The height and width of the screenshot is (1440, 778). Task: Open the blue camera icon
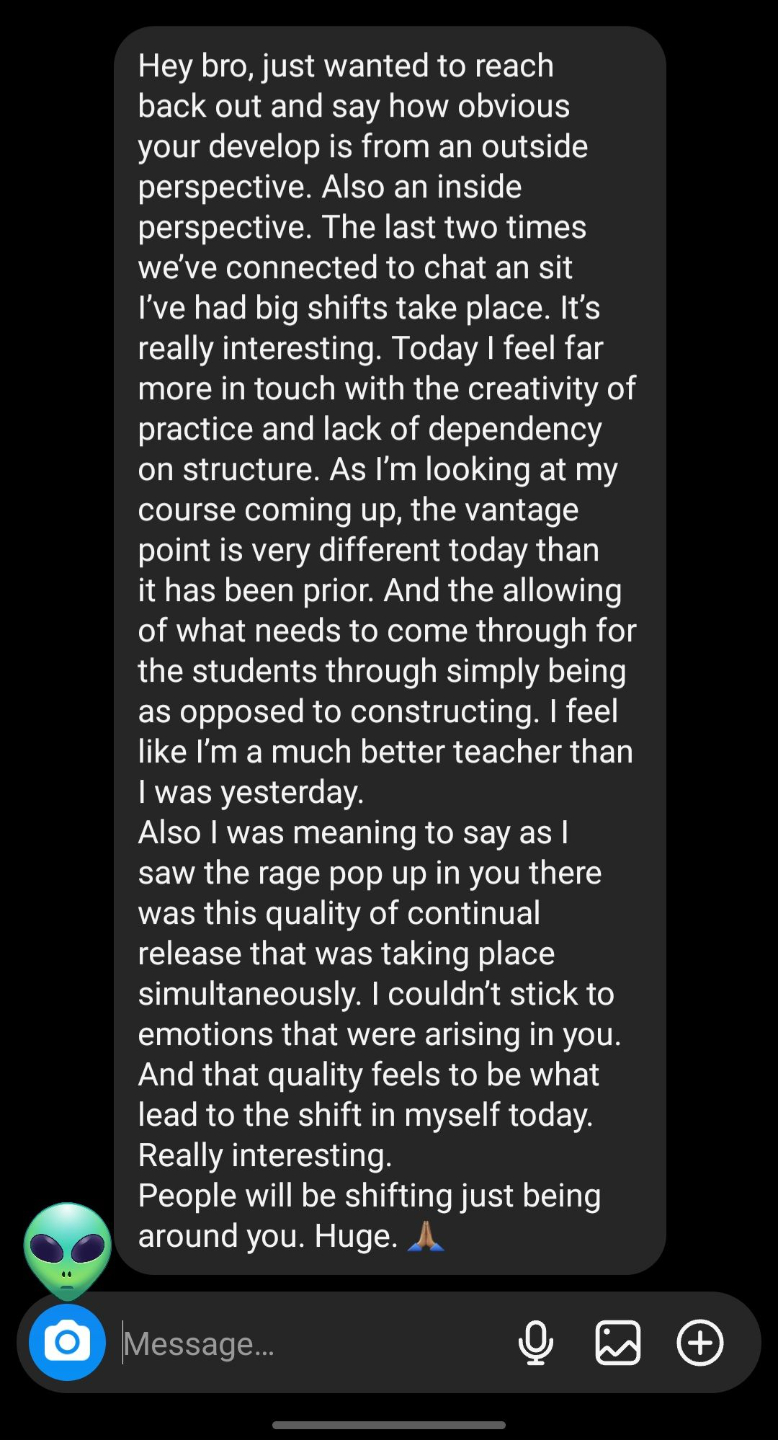67,1342
